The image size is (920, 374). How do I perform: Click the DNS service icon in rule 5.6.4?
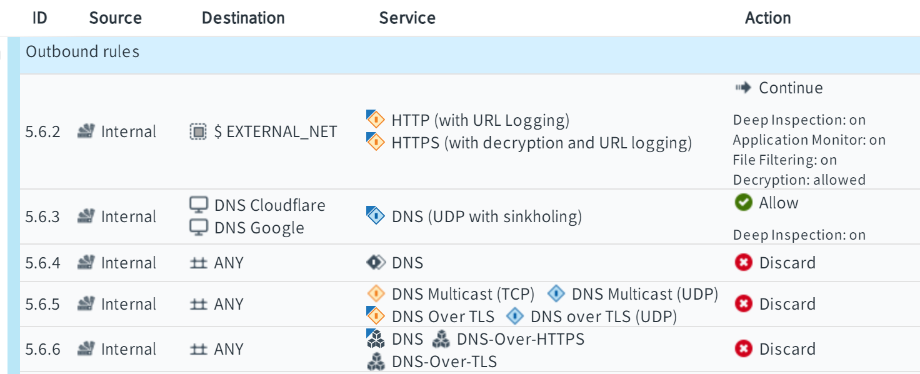click(x=376, y=262)
